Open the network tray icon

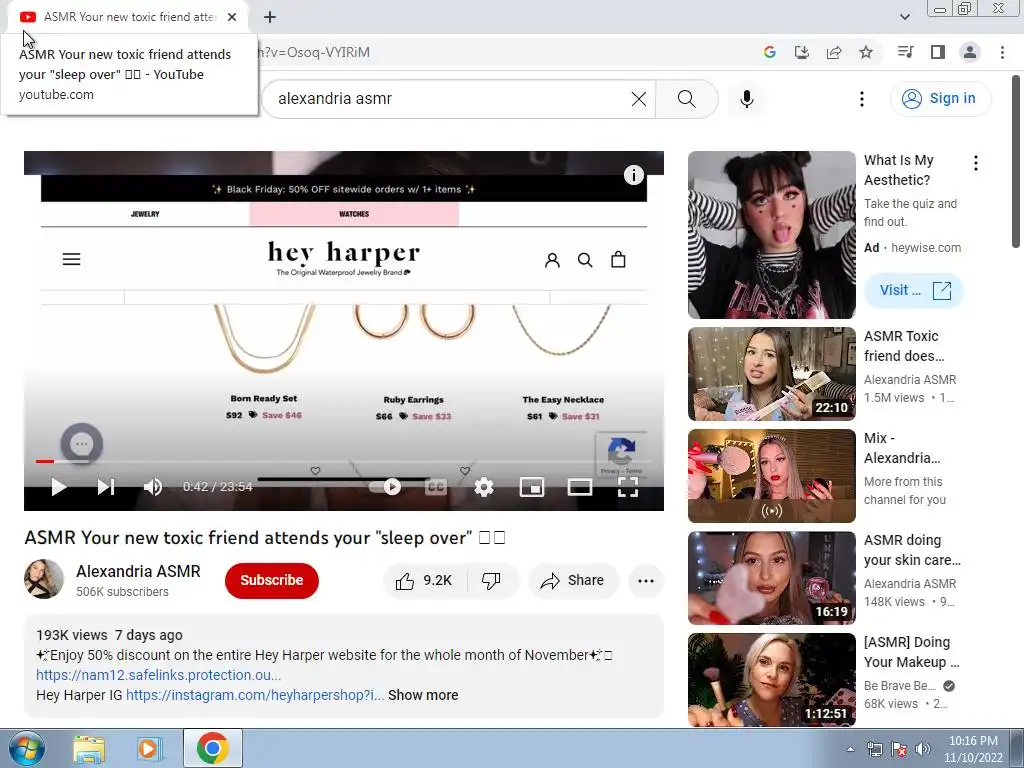point(875,749)
